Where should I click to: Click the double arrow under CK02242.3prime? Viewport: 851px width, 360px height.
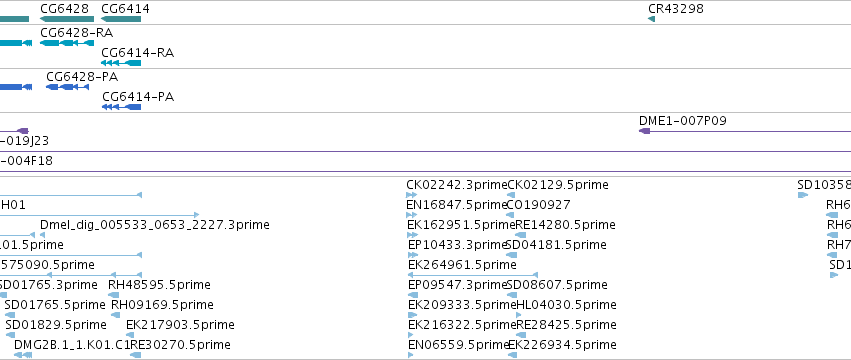tap(411, 195)
